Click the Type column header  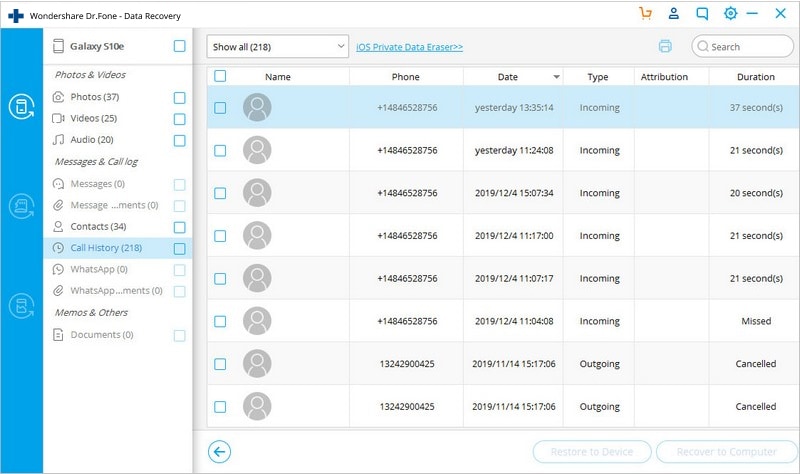point(598,77)
